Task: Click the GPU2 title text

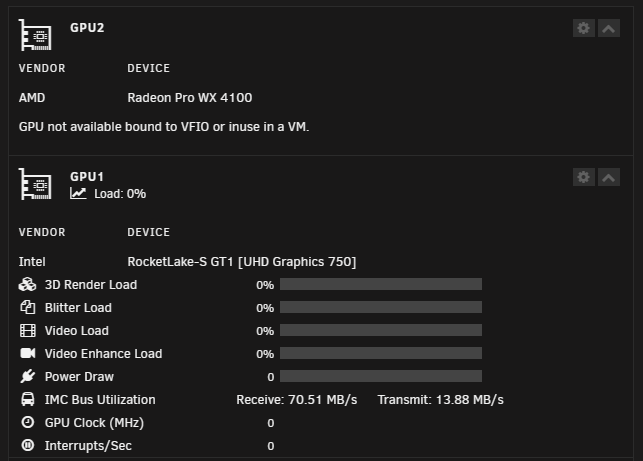Action: 87,28
